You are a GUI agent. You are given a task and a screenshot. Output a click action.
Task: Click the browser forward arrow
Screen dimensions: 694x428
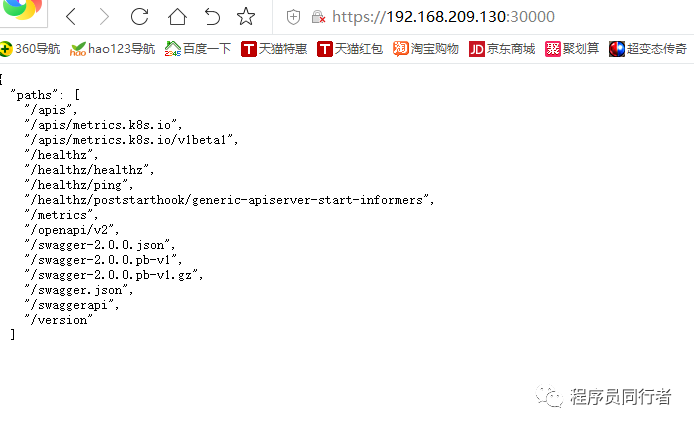104,17
